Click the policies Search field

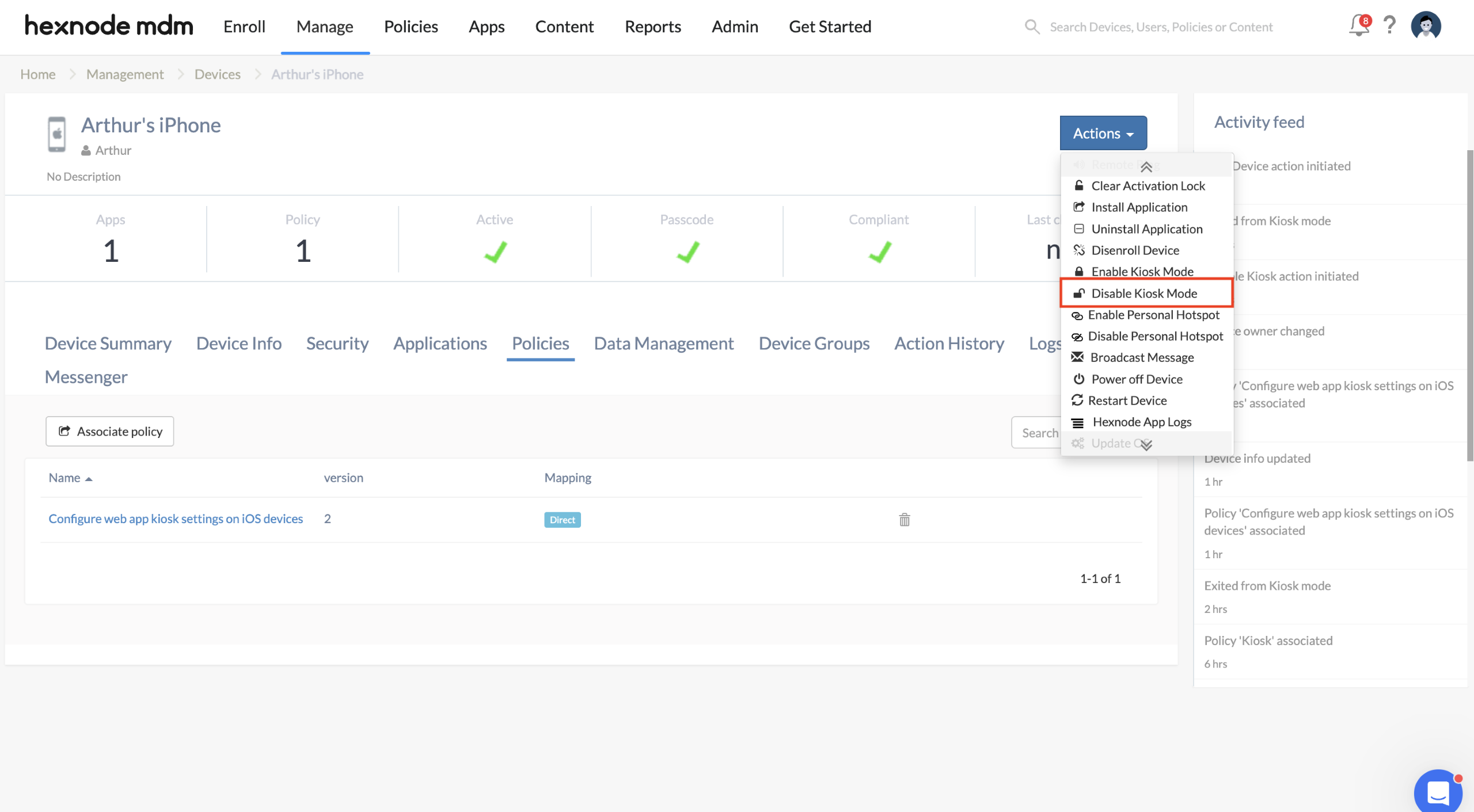[1037, 433]
